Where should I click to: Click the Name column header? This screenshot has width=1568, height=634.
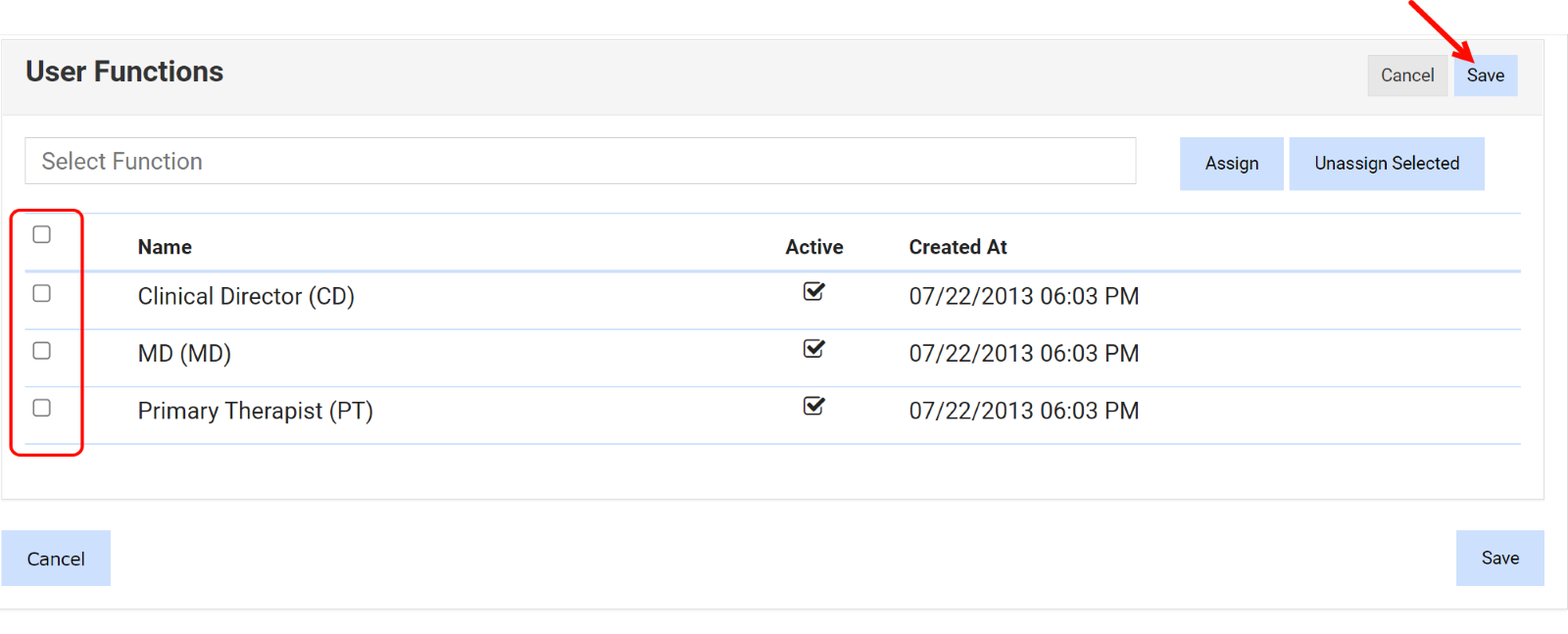point(165,247)
